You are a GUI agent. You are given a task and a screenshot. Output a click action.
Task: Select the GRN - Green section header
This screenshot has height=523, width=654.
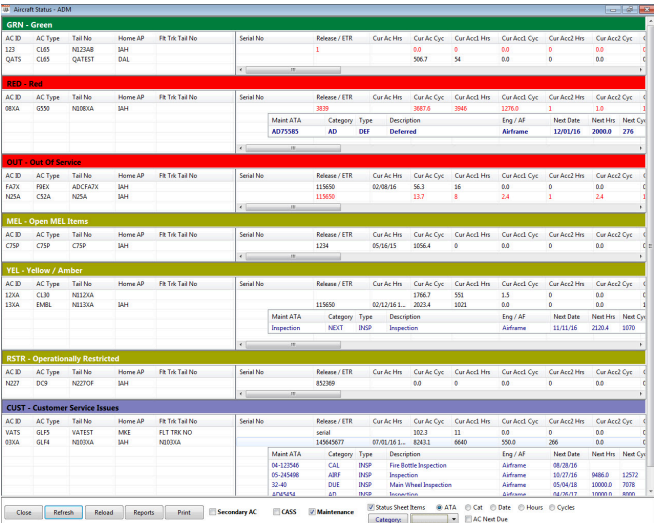[323, 25]
